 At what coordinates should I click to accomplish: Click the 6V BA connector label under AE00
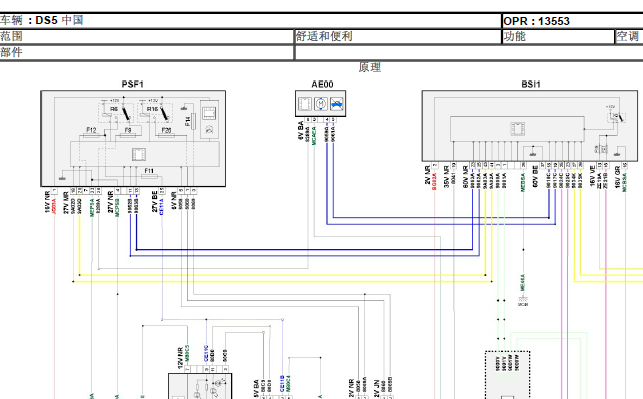pos(301,130)
